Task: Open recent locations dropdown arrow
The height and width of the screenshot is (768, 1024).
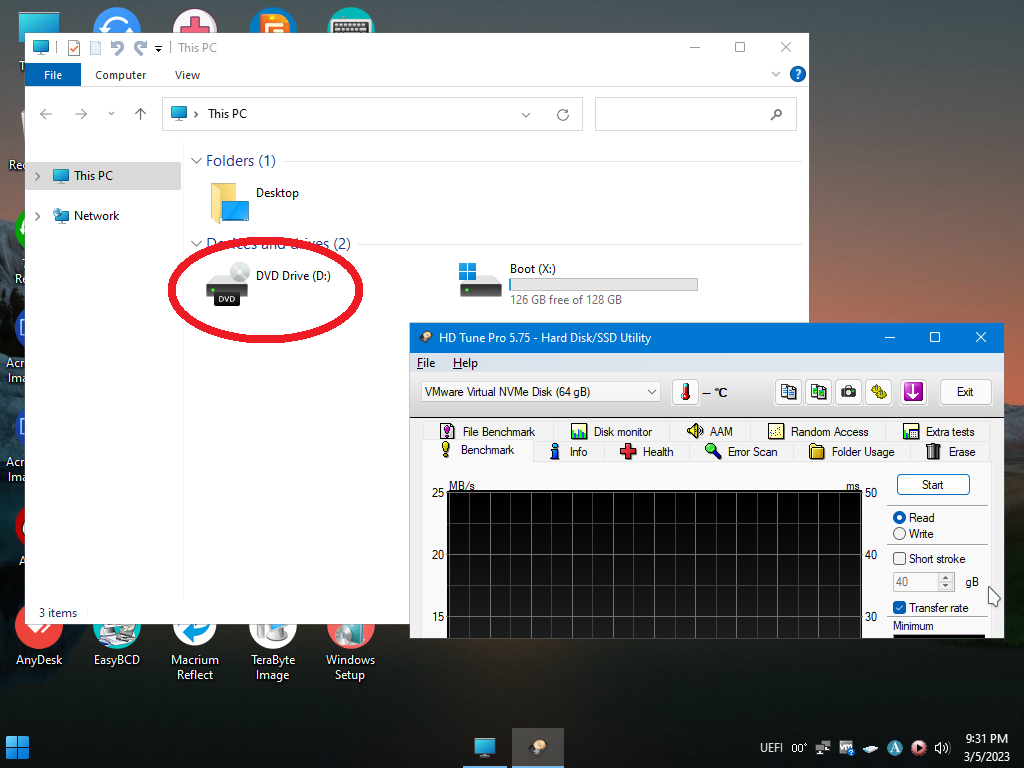Action: click(112, 114)
